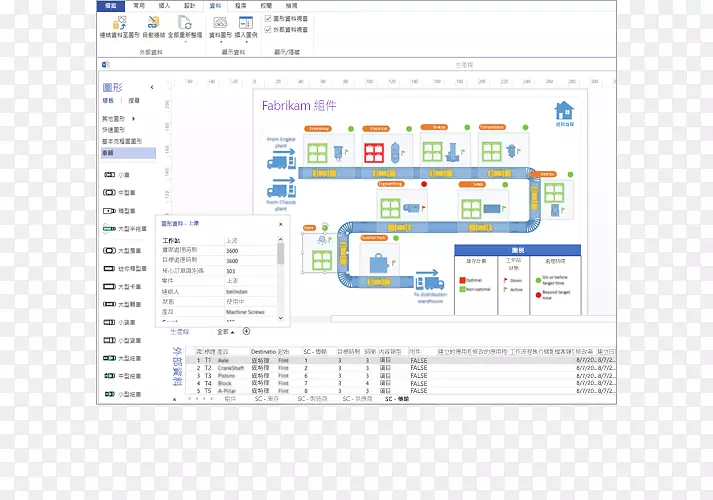Expand the refresh all dropdown arrow
713x500 pixels.
(186, 42)
